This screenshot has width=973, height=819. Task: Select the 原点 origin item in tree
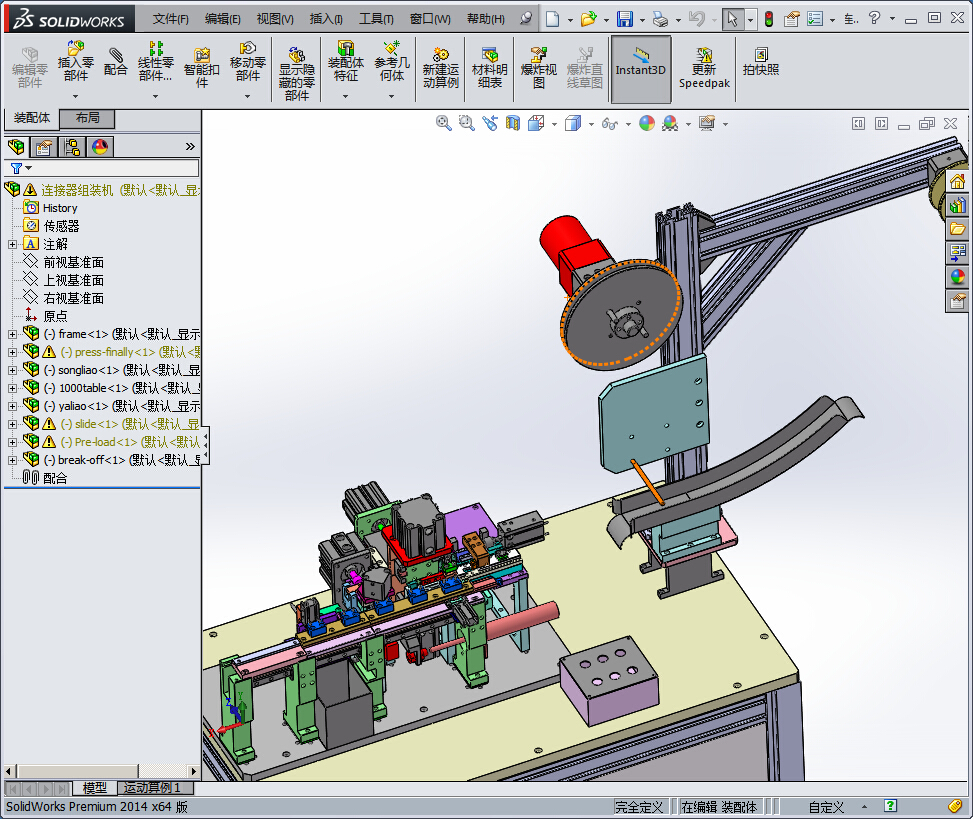(55, 316)
